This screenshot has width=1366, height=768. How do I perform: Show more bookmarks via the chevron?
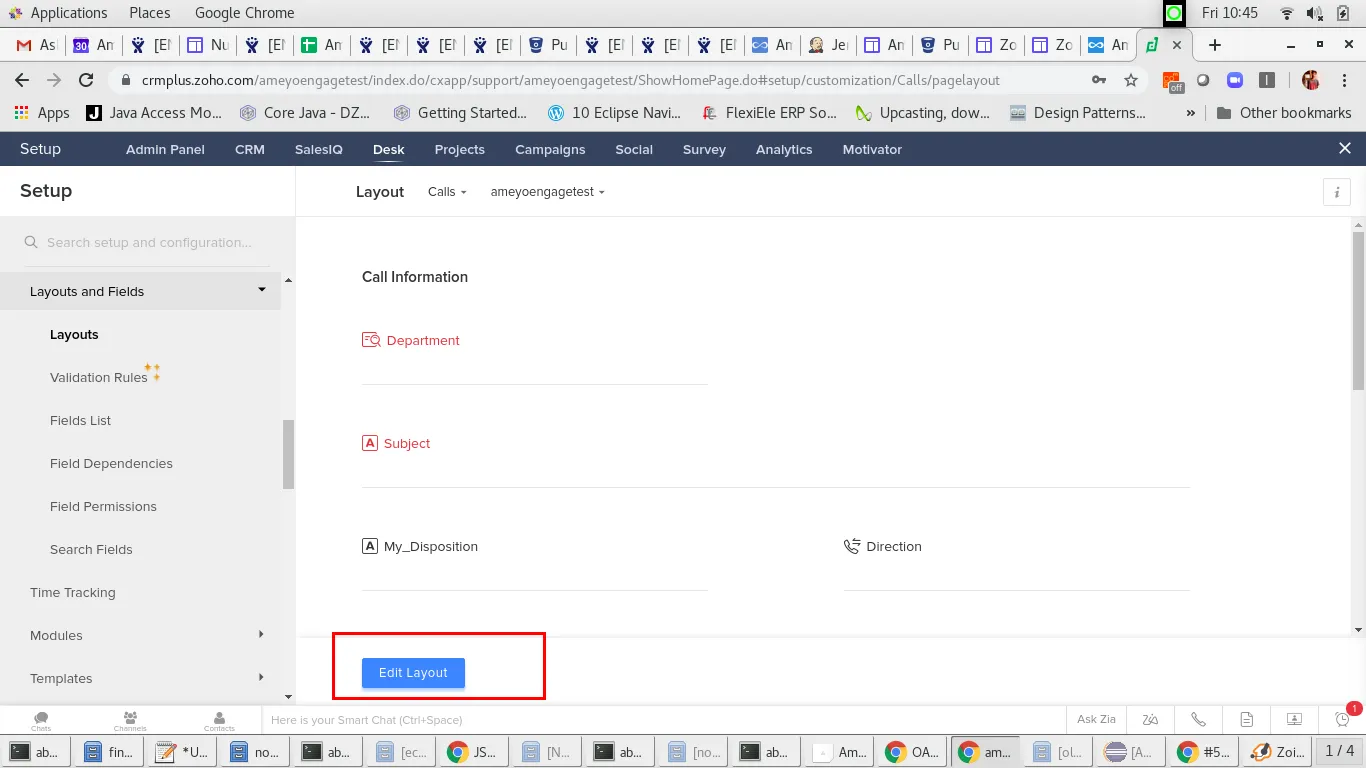pos(1190,113)
